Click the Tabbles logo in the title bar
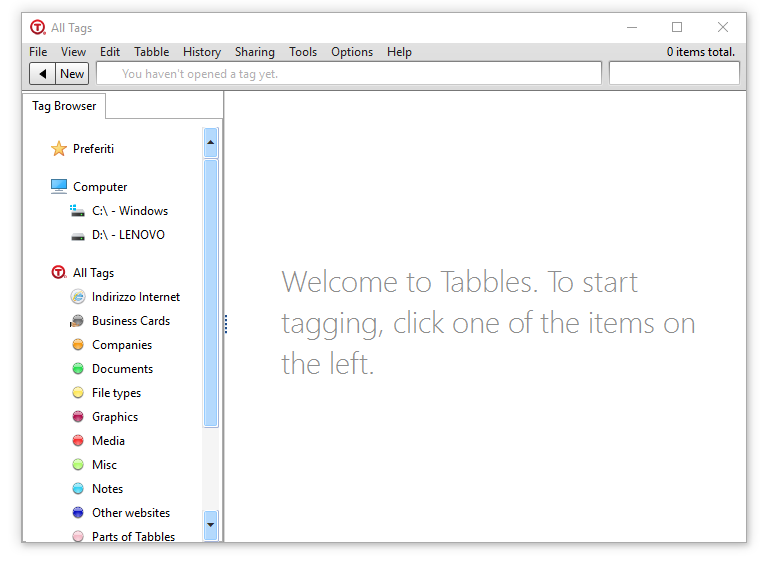 point(38,27)
